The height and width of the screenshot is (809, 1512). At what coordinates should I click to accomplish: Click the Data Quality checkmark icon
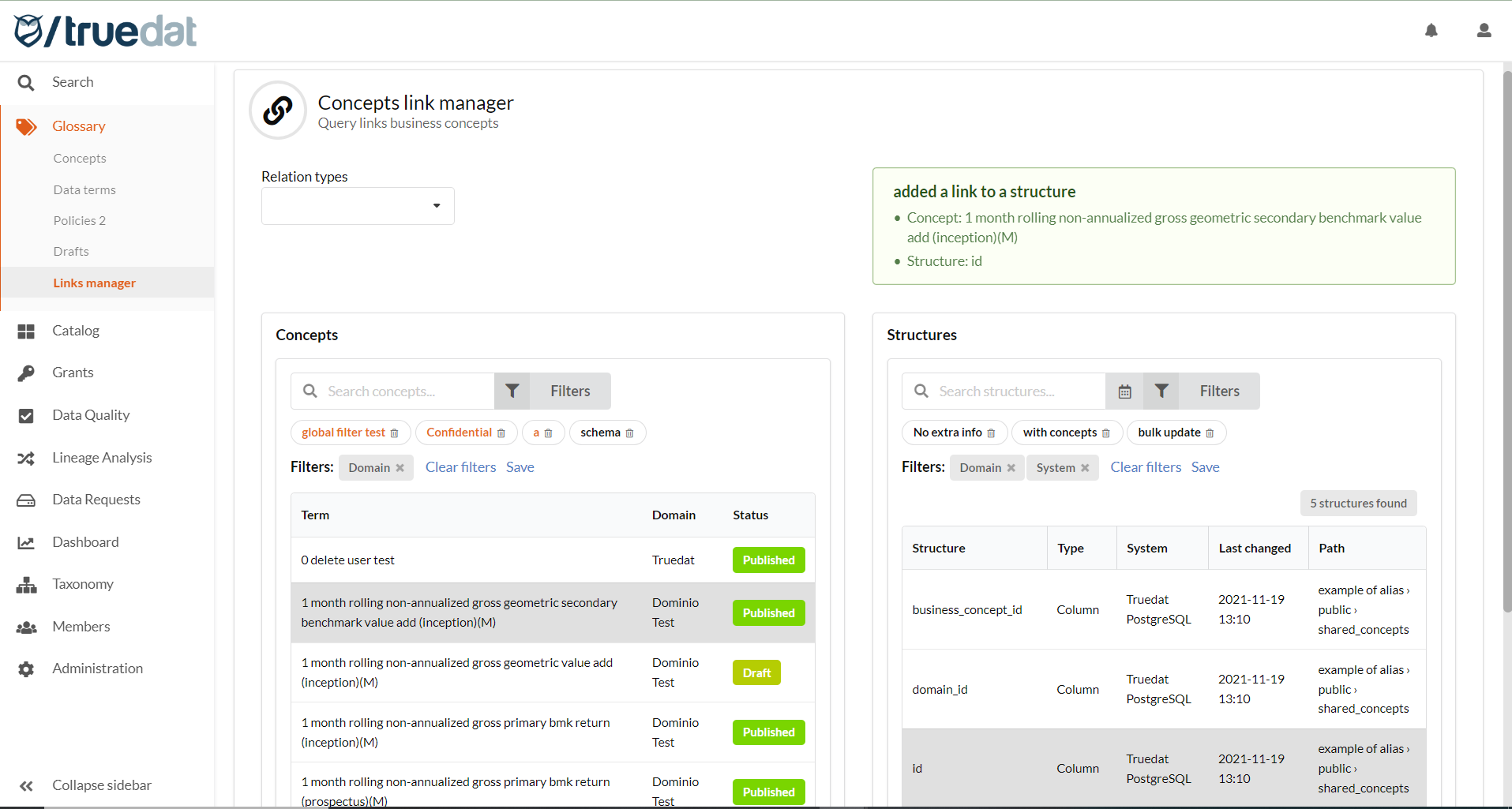click(26, 414)
